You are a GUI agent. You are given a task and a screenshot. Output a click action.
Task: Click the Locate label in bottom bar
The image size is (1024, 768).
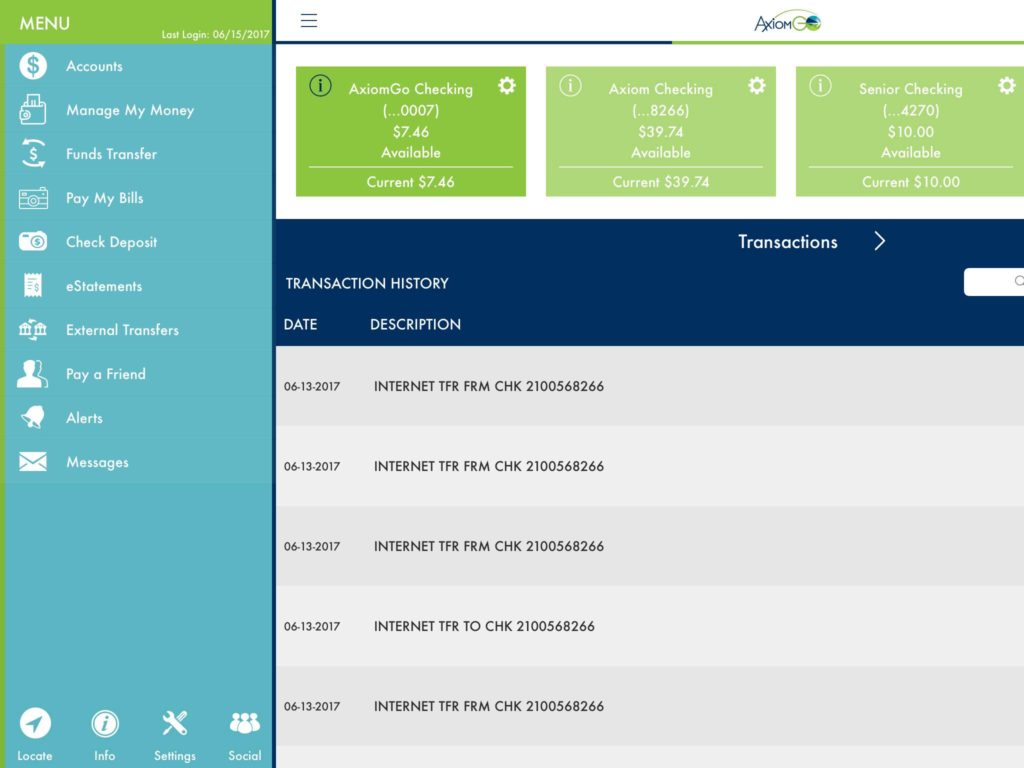[35, 756]
